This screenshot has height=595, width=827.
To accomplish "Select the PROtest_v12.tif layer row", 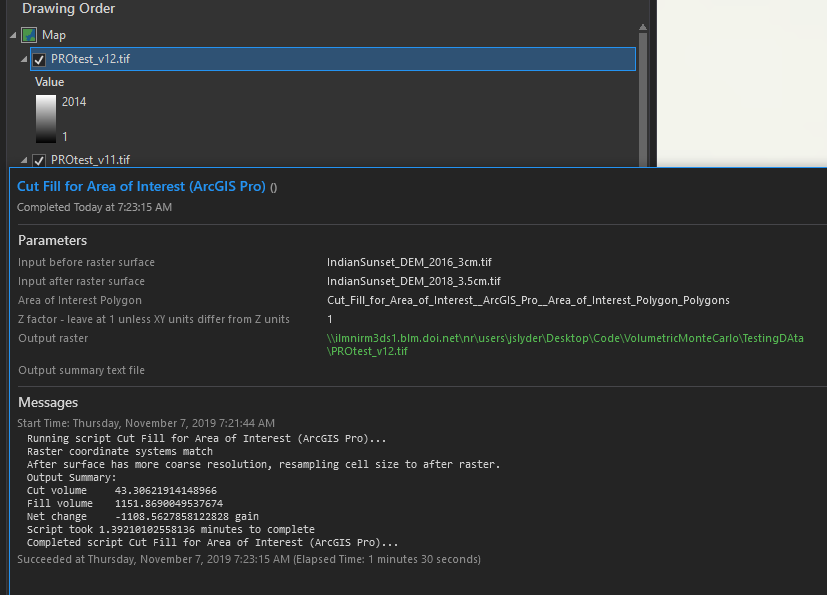I will (x=333, y=59).
